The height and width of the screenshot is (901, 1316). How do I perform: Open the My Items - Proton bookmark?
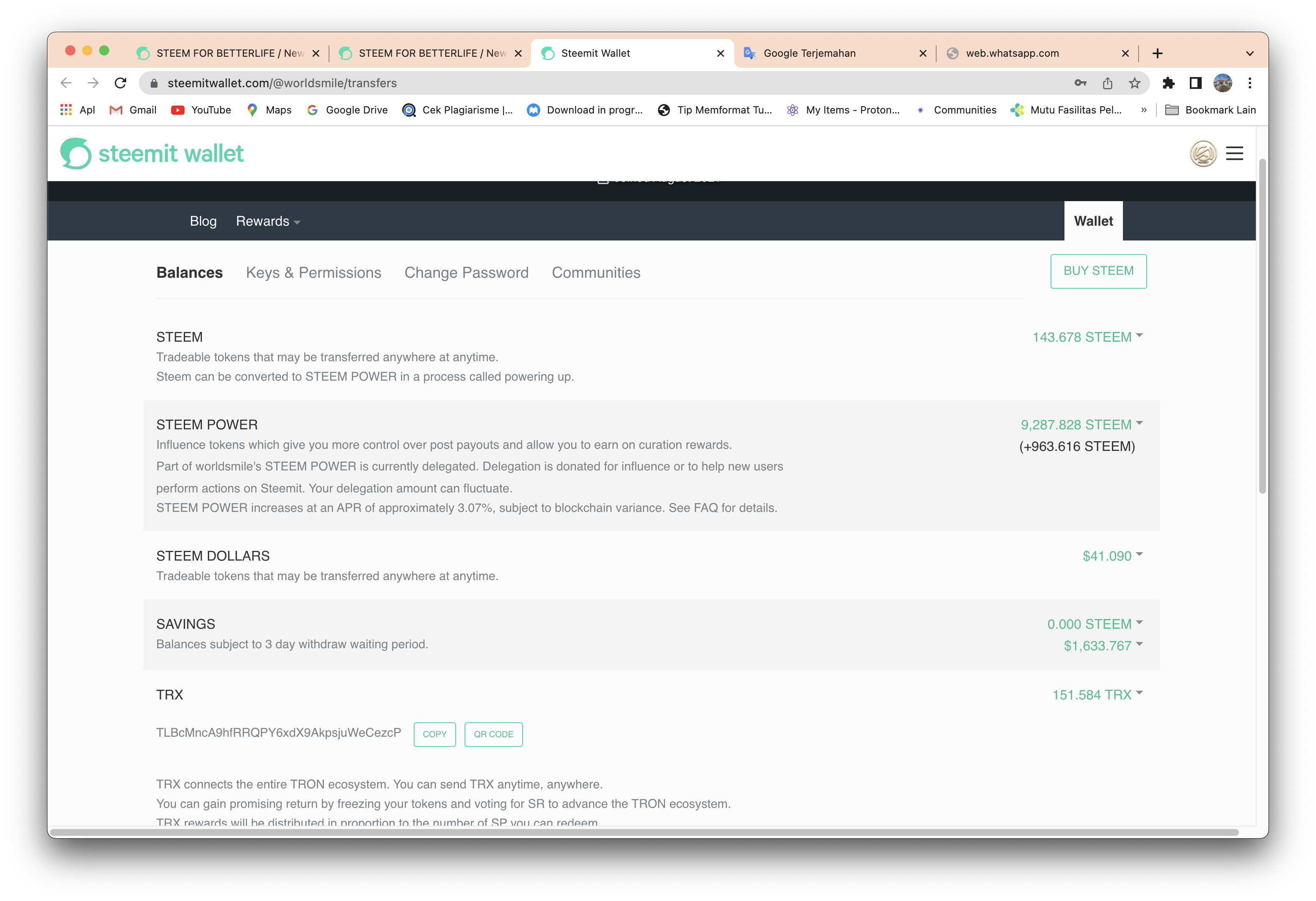pyautogui.click(x=843, y=110)
